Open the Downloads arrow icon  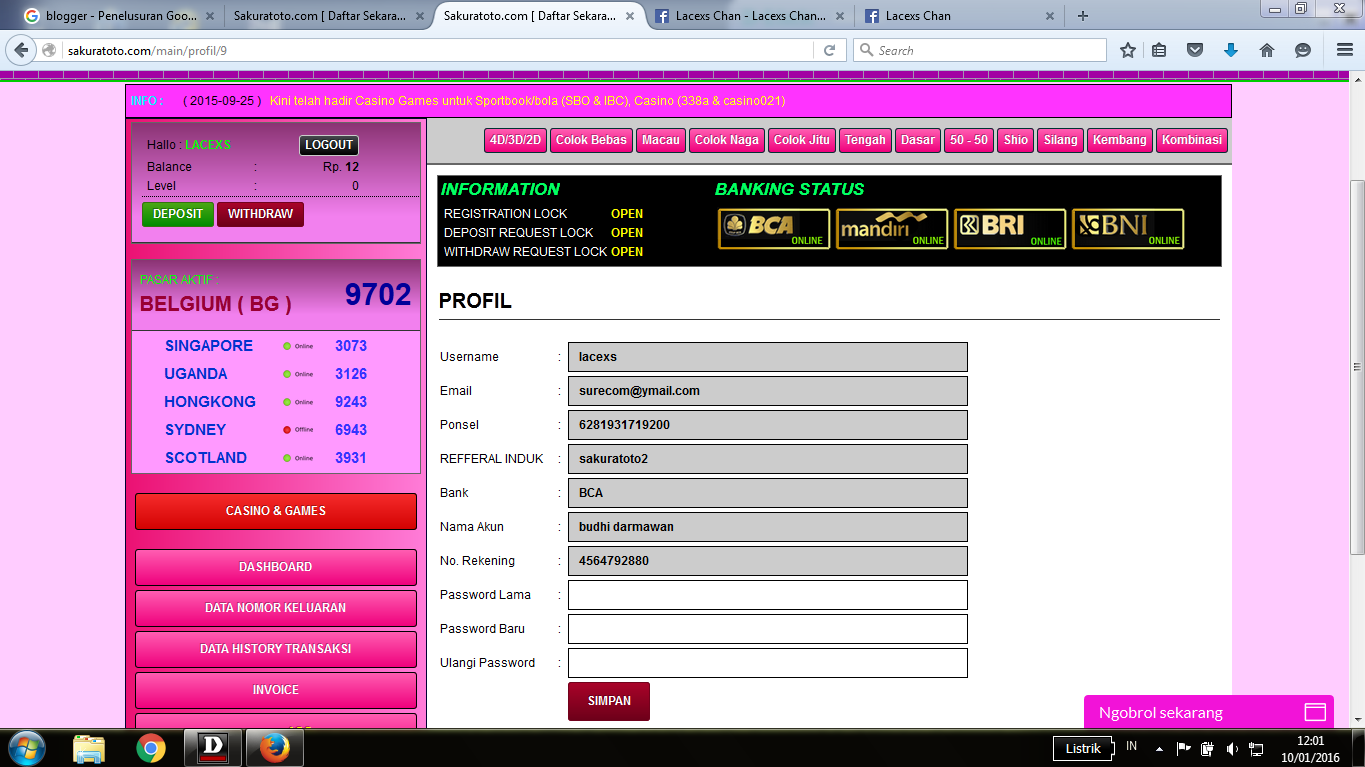[x=1231, y=50]
